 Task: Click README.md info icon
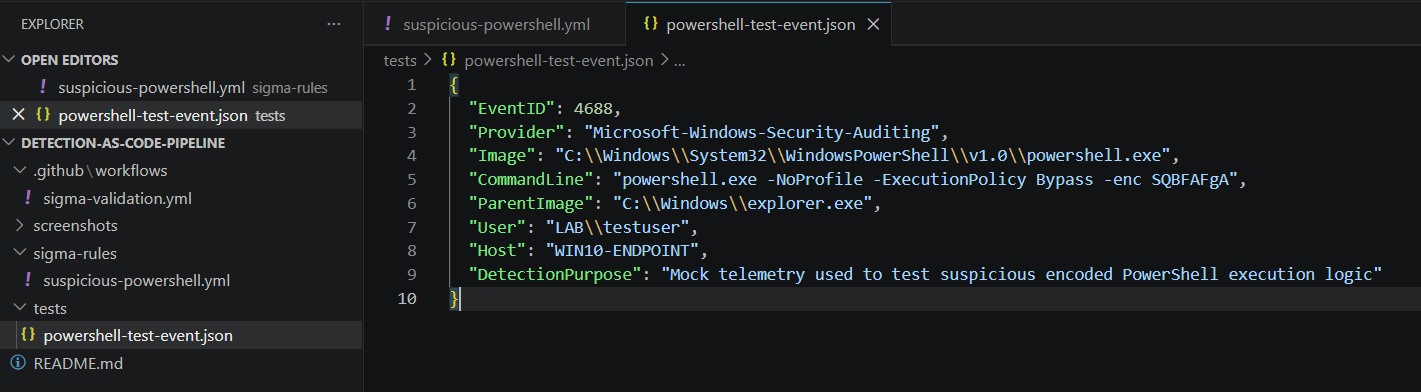coord(17,364)
